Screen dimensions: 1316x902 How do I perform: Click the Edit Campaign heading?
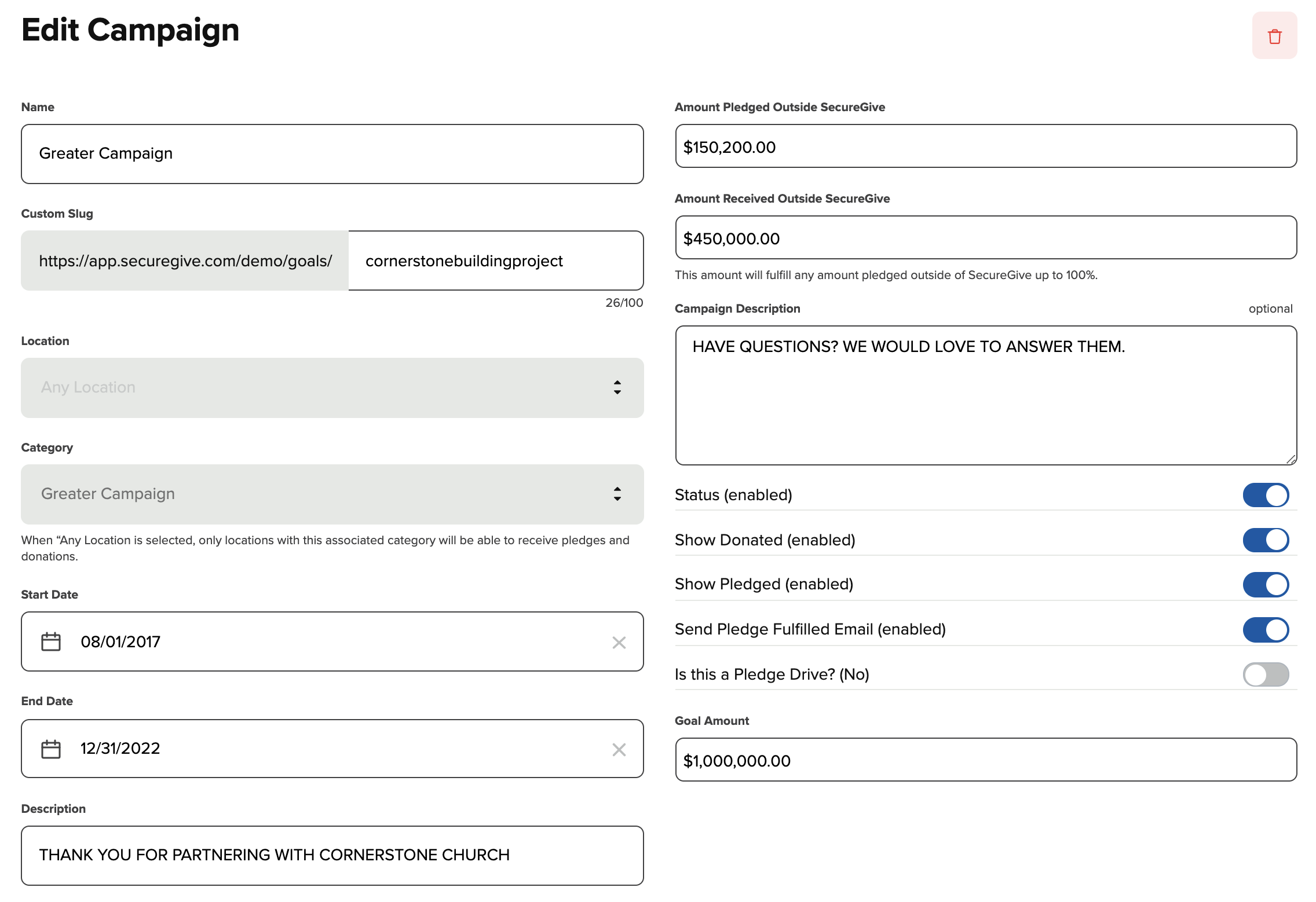130,31
